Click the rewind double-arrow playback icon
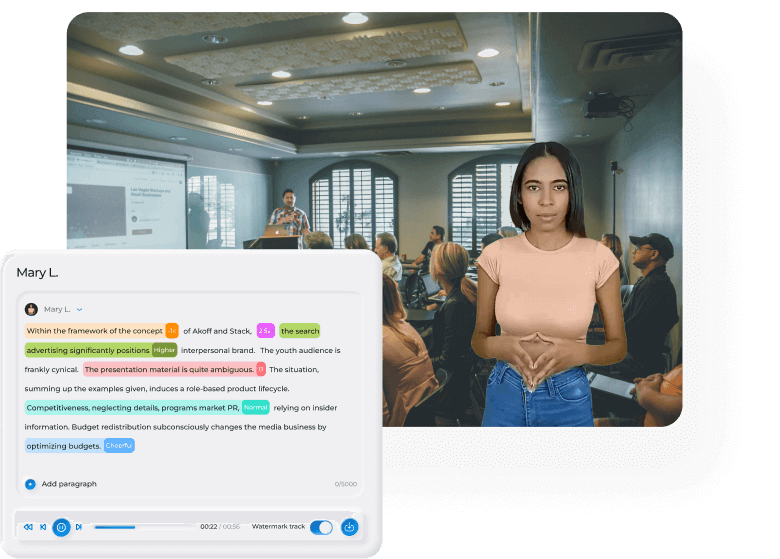Viewport: 780px width, 559px height. 28,527
